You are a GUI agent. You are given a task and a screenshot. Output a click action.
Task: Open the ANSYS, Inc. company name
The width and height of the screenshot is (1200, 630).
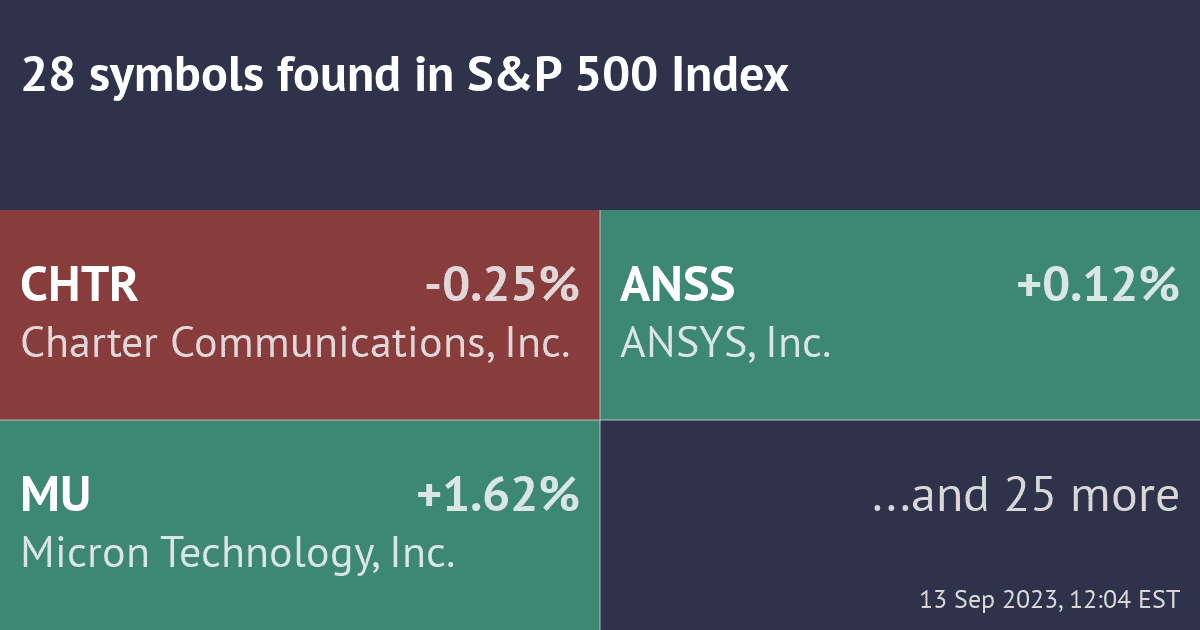[725, 344]
